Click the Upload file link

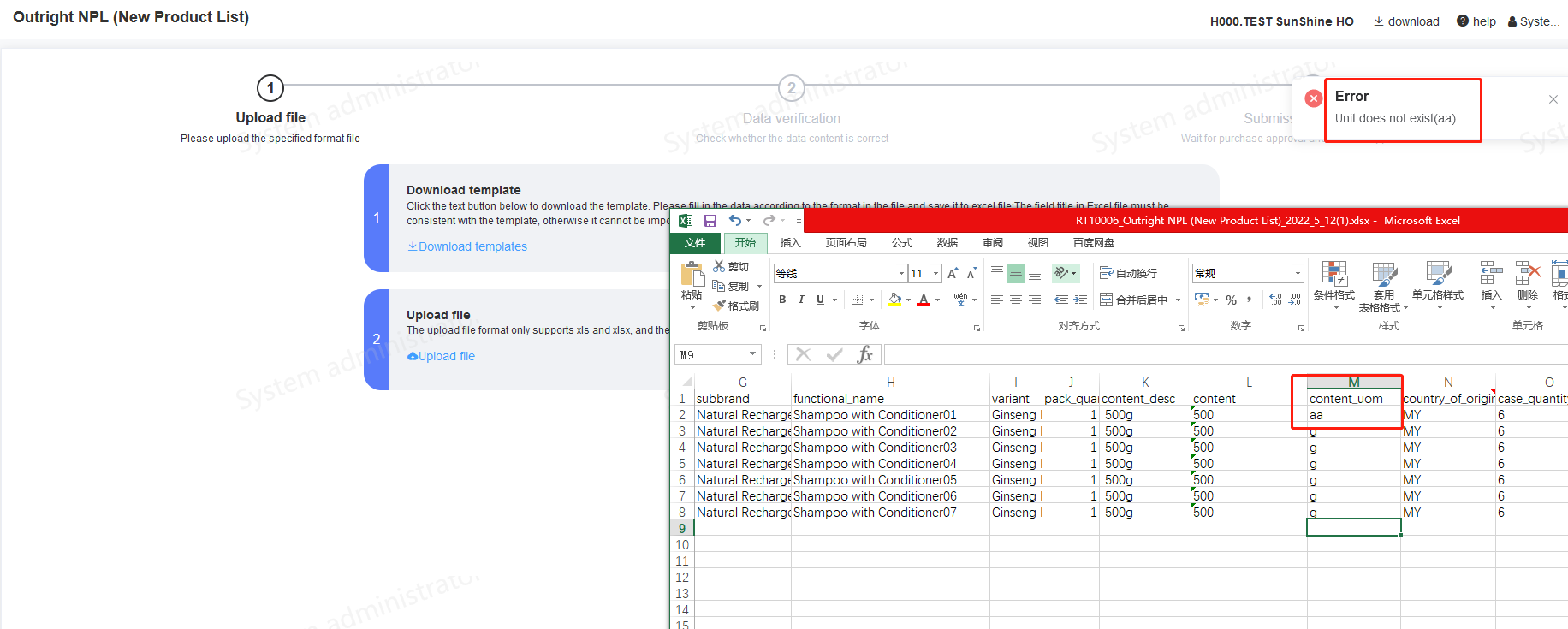(x=442, y=356)
